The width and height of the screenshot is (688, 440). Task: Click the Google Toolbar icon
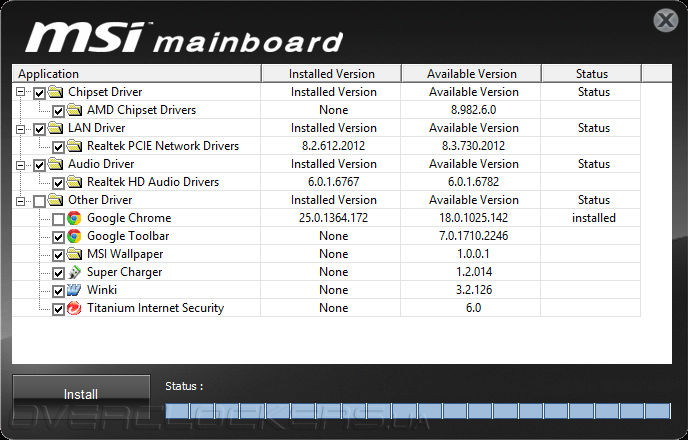pyautogui.click(x=74, y=236)
